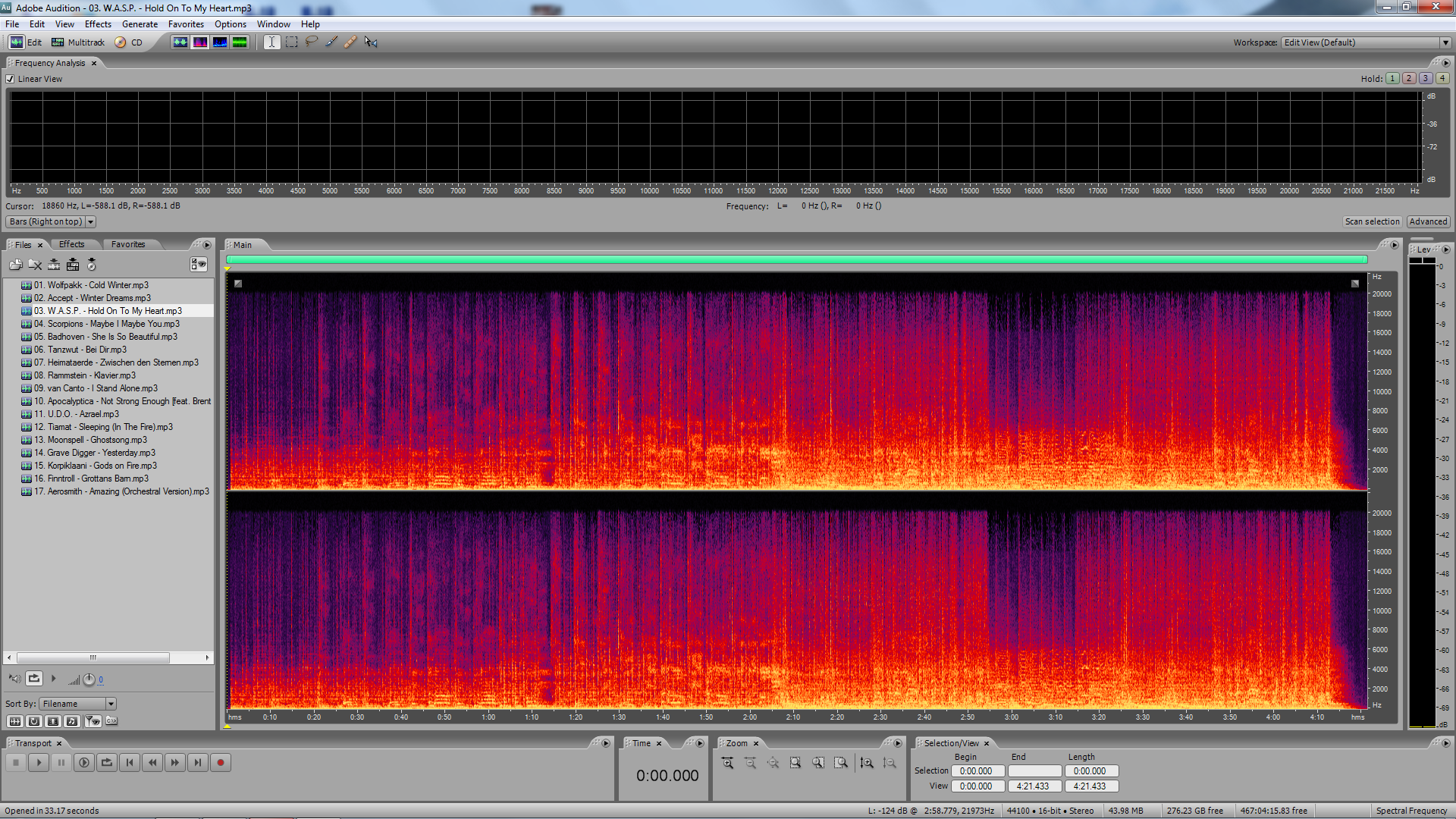Click the Scan selection button
This screenshot has height=819, width=1456.
[x=1371, y=222]
